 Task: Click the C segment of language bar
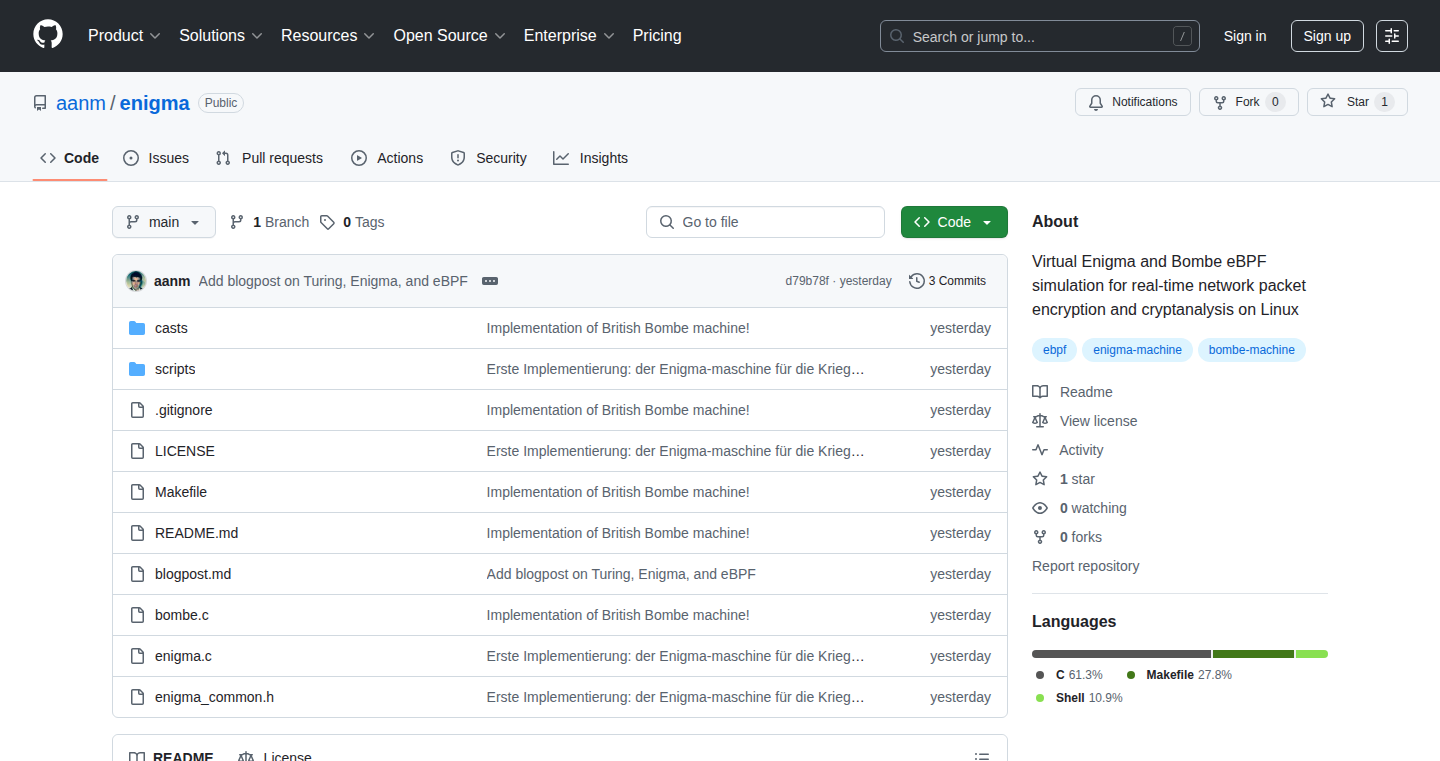click(x=1122, y=654)
